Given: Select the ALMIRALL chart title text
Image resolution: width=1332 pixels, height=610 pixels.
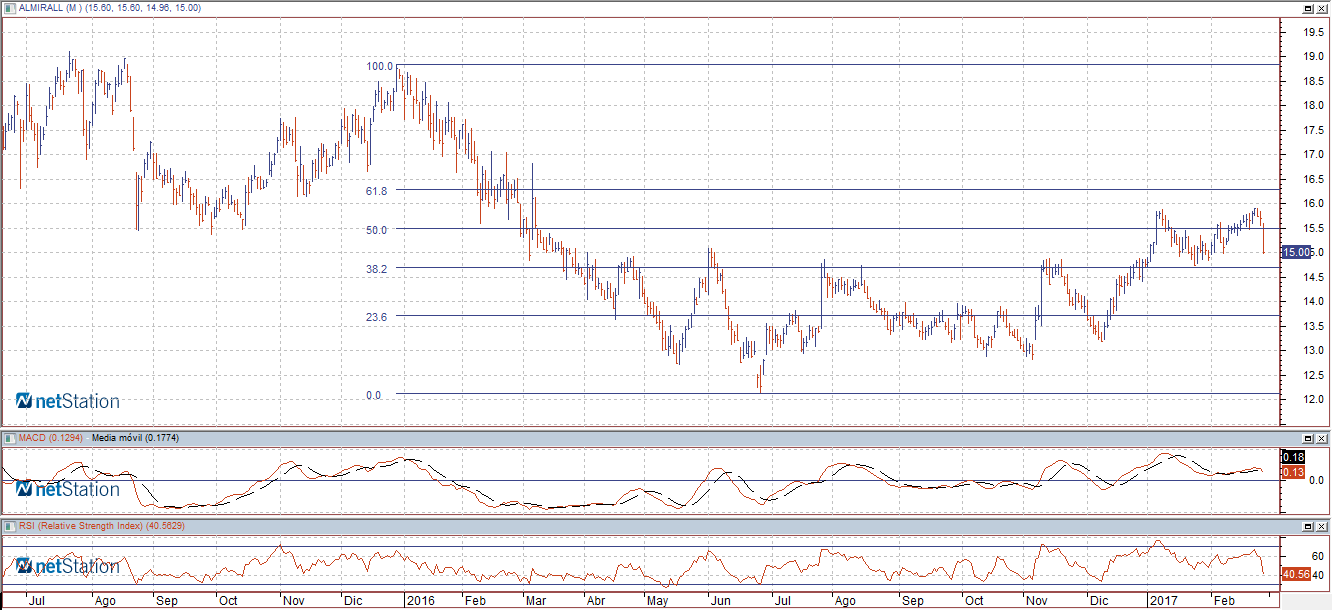Looking at the screenshot, I should click(110, 8).
